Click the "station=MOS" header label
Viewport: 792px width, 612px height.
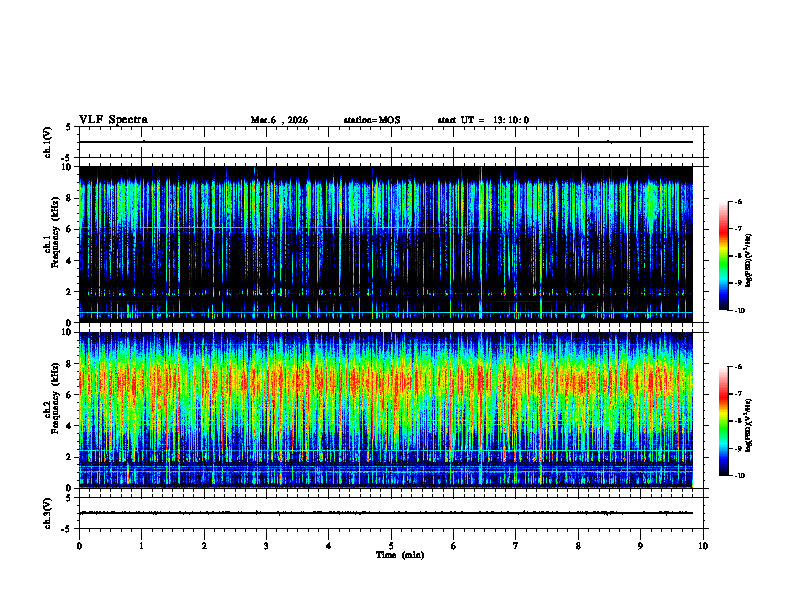click(372, 120)
